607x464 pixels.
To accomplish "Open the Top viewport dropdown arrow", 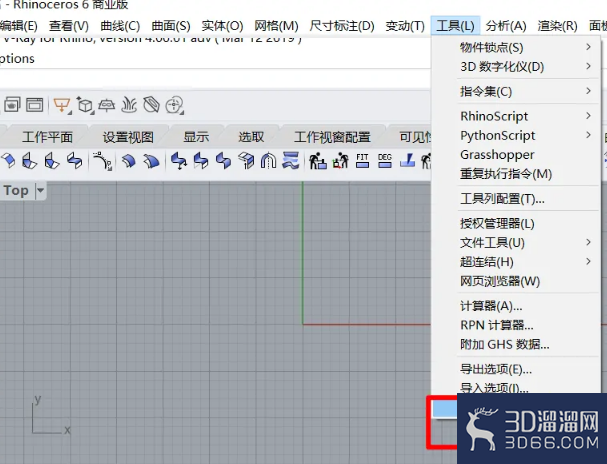I will (x=41, y=190).
